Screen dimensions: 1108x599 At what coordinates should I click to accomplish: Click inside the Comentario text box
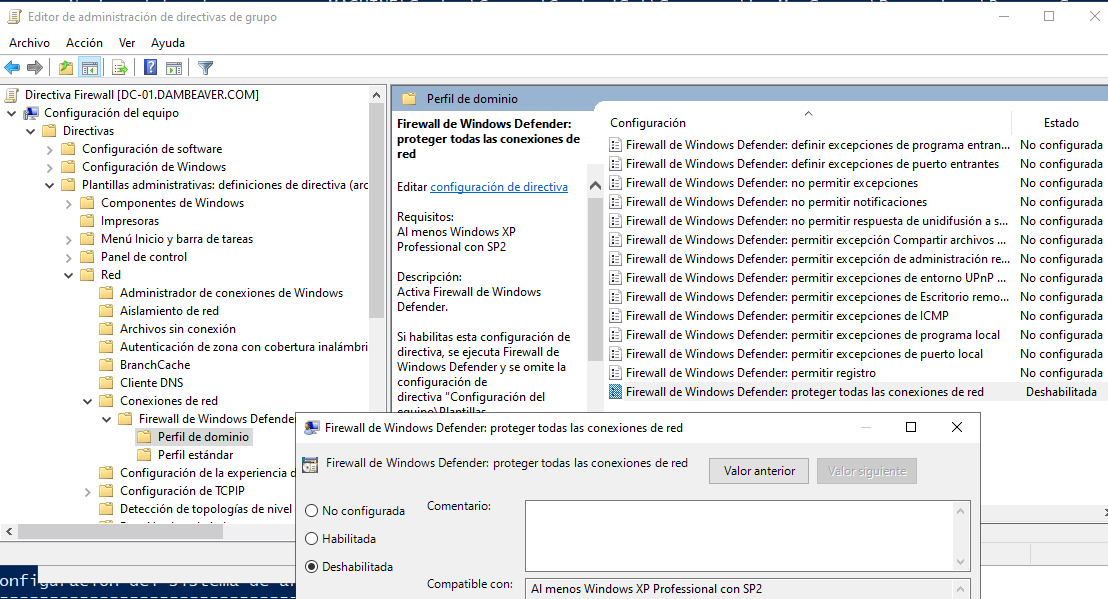tap(741, 536)
